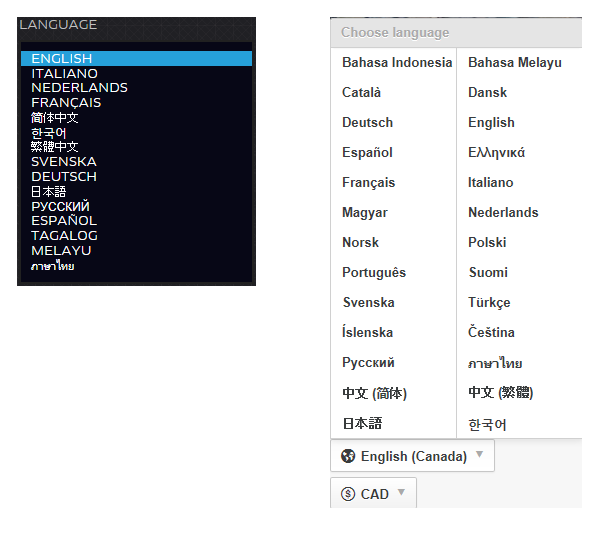Pick MELAYU from the dark language list
The height and width of the screenshot is (550, 600).
point(61,251)
